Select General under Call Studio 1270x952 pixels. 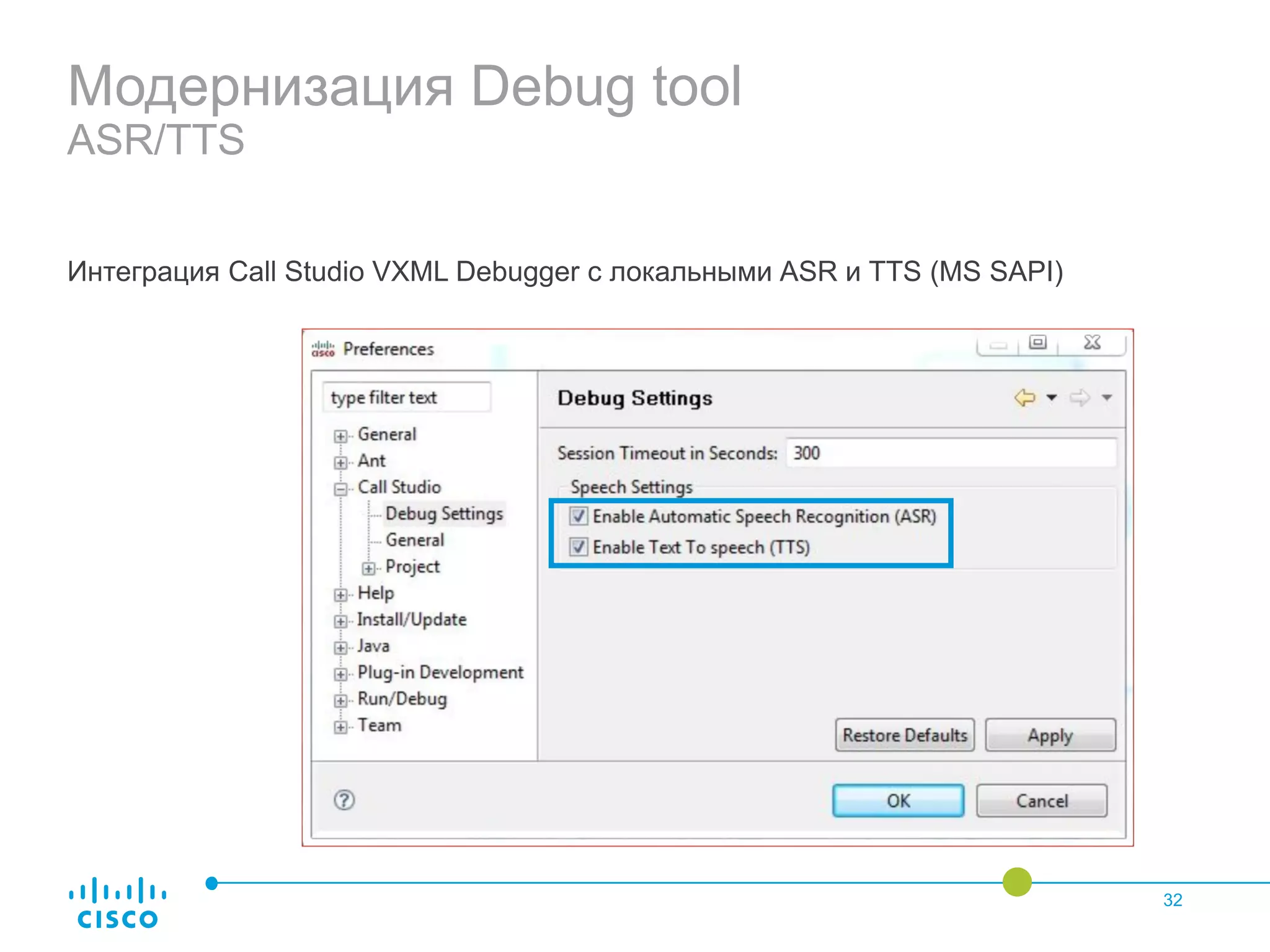(415, 540)
